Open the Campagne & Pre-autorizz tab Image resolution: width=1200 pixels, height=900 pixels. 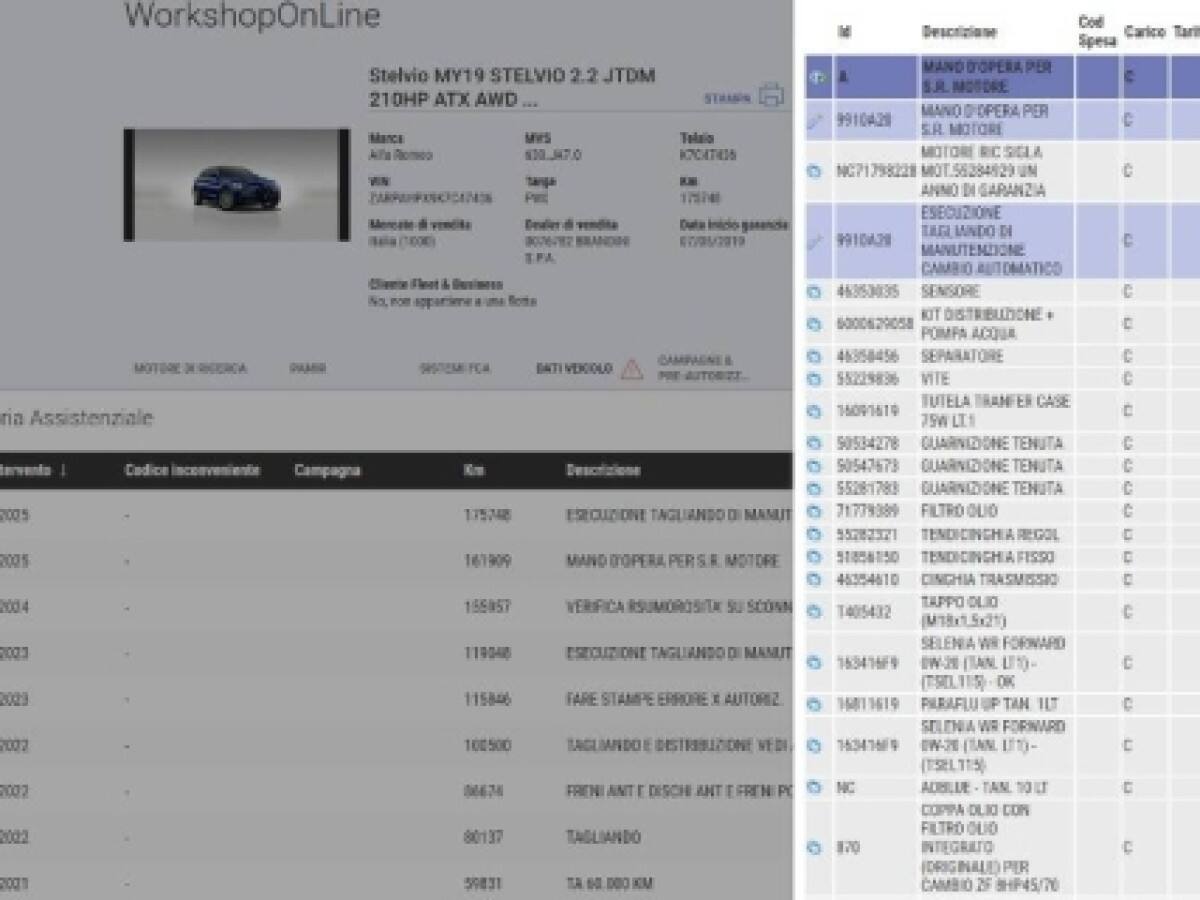pyautogui.click(x=702, y=368)
